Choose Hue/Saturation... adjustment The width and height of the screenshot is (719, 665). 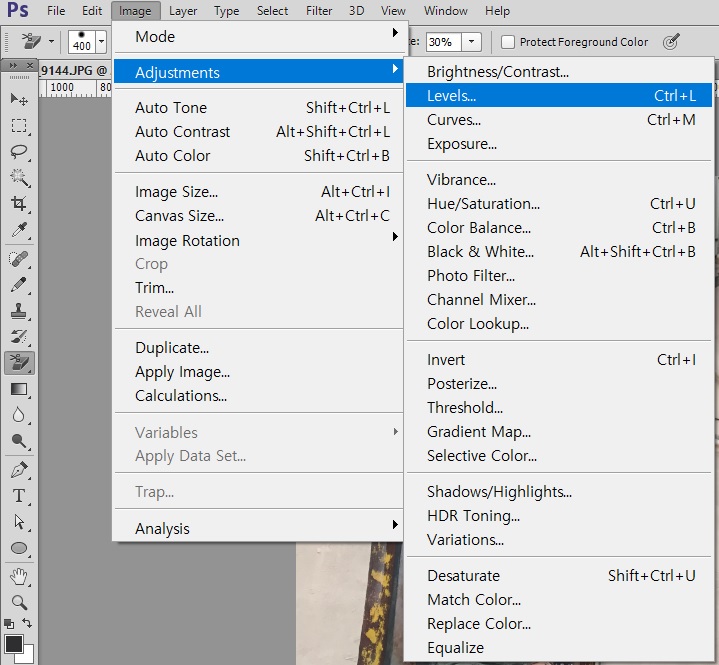(559, 204)
